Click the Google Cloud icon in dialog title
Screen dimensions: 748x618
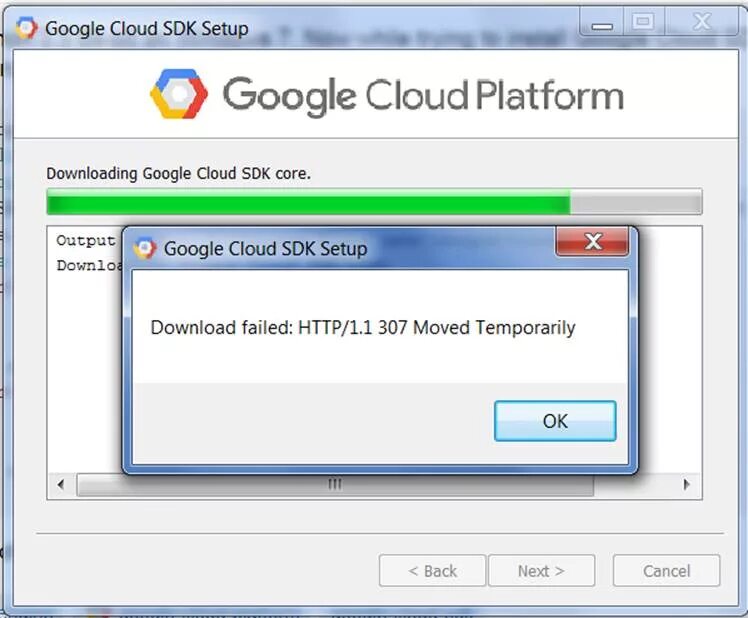pos(145,248)
